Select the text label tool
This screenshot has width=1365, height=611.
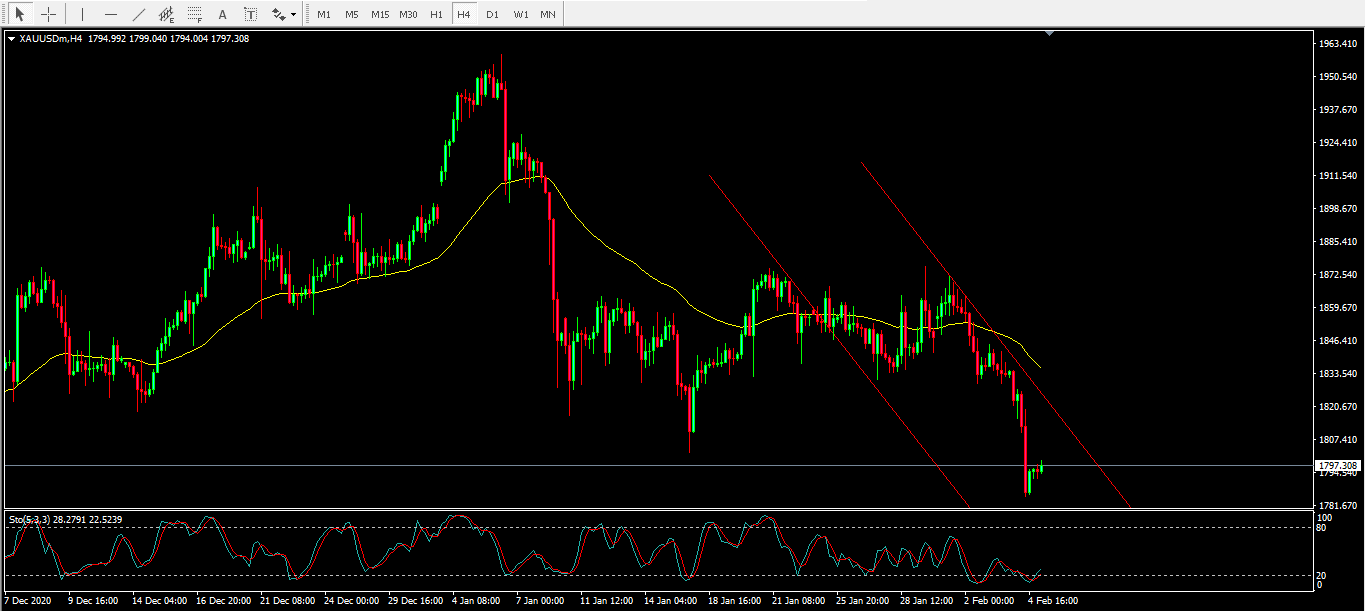[250, 15]
